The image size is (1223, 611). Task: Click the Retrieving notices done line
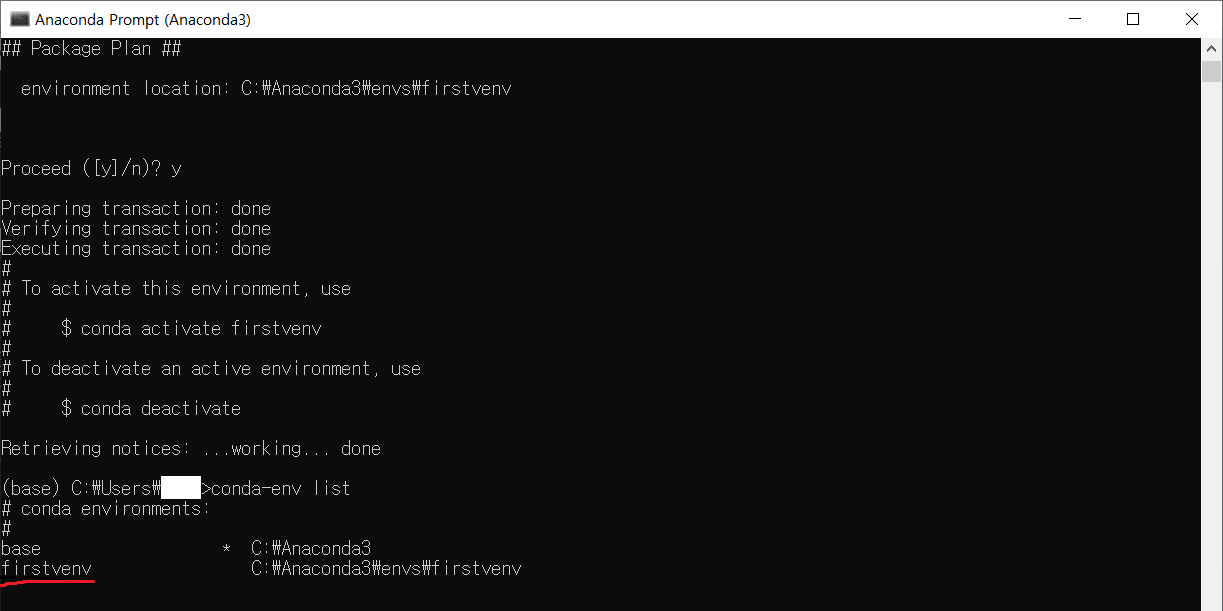190,448
